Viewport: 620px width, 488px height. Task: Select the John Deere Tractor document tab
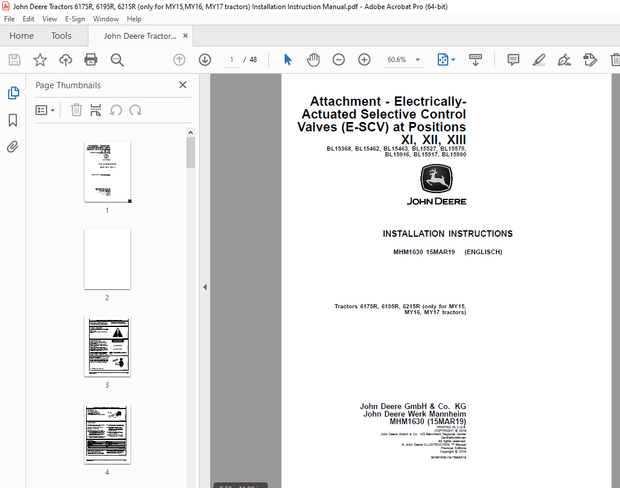140,36
